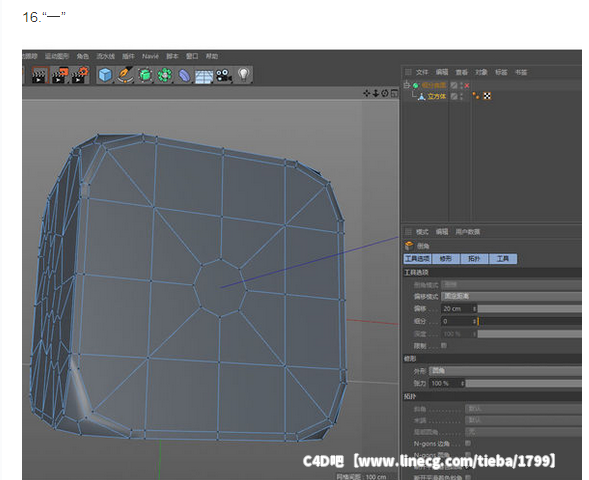589x480 pixels.
Task: Open the 局部圆角 dropdown
Action: [x=523, y=432]
